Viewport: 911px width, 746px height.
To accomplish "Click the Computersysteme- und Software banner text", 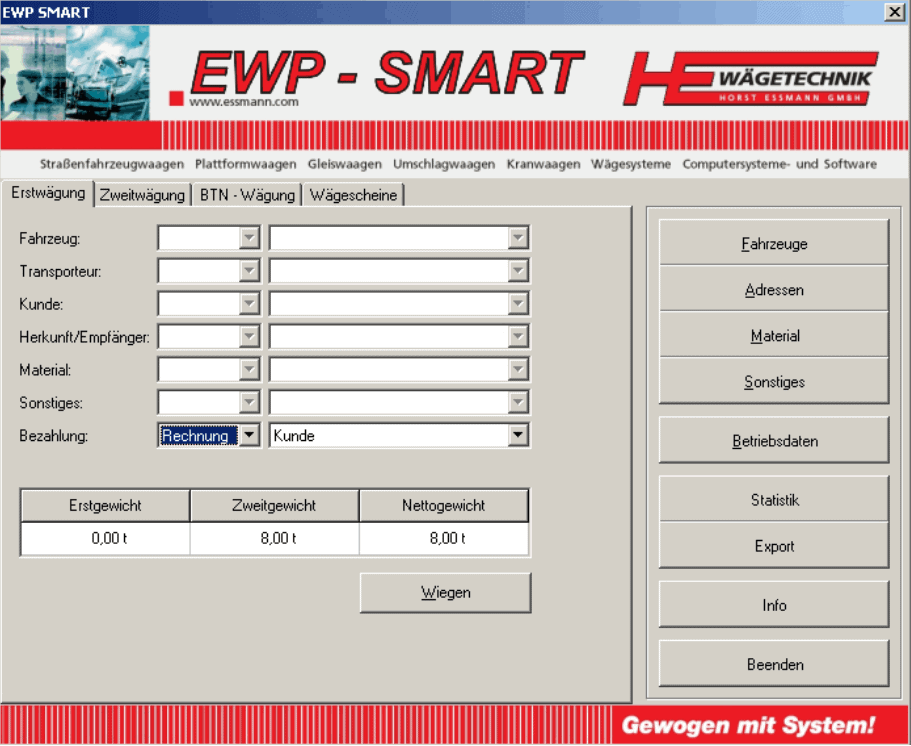I will 780,164.
